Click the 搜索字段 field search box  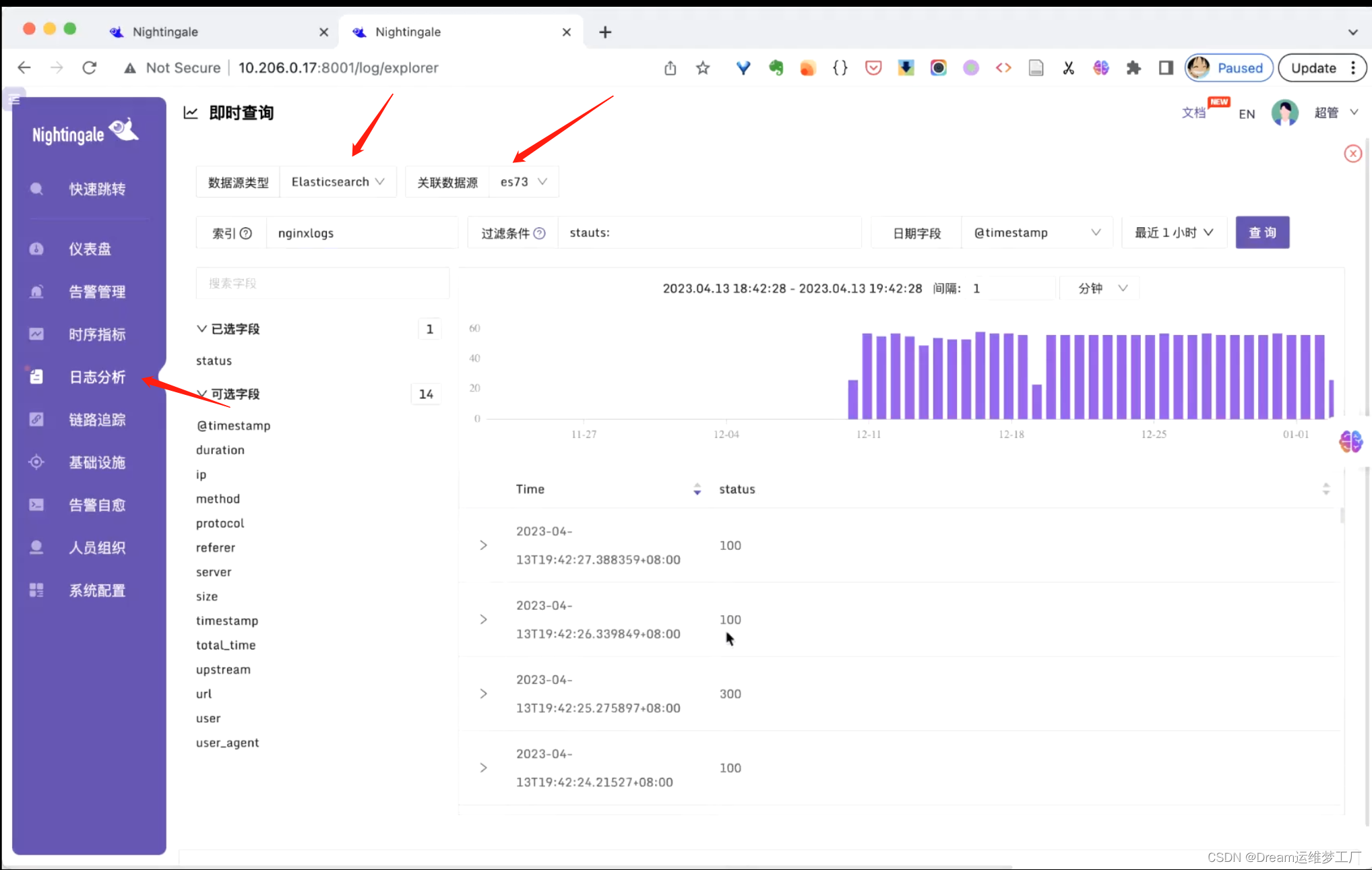click(322, 283)
